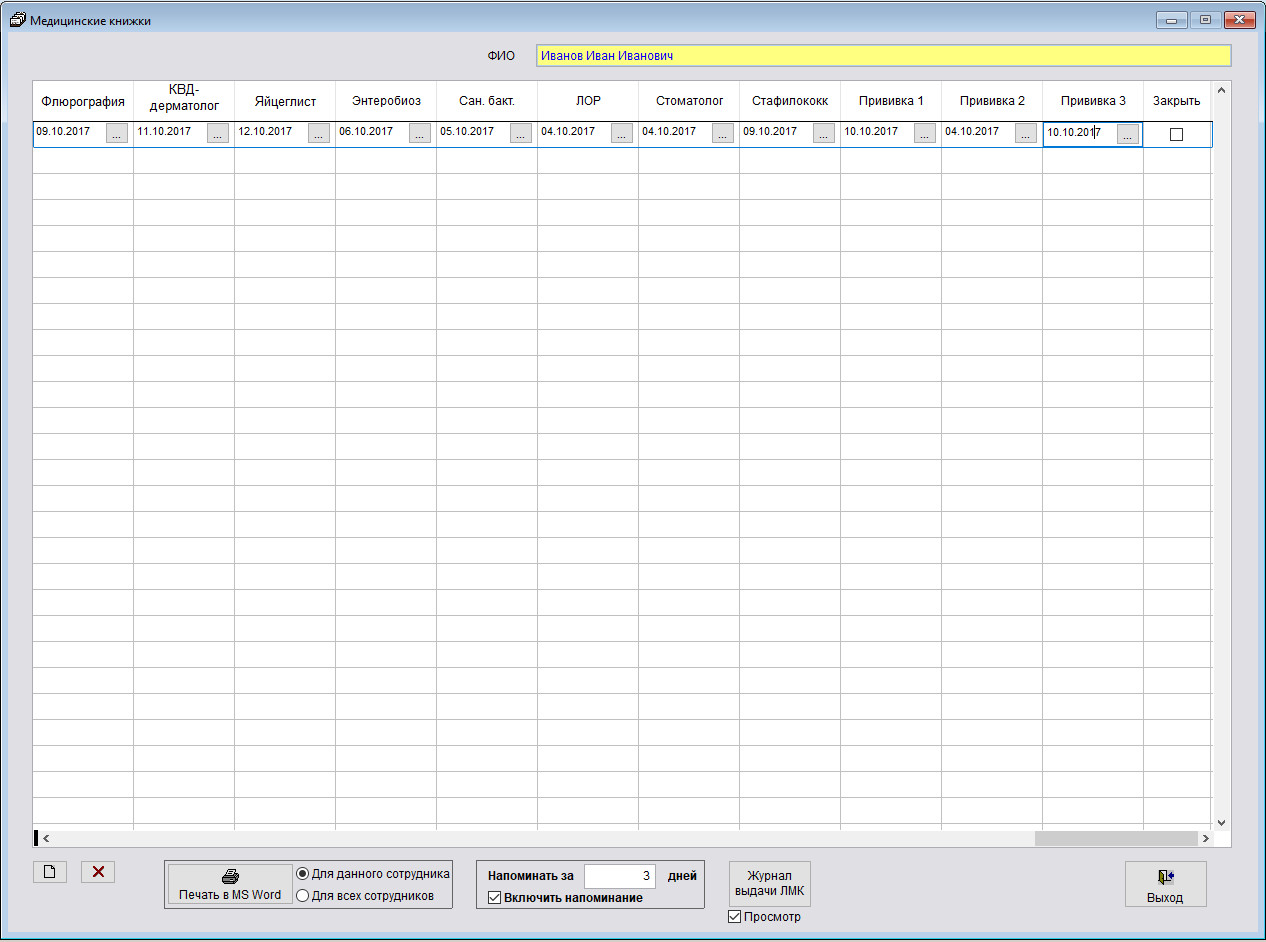The image size is (1266, 942).
Task: Select Для данного сотрудника radio option
Action: point(303,874)
